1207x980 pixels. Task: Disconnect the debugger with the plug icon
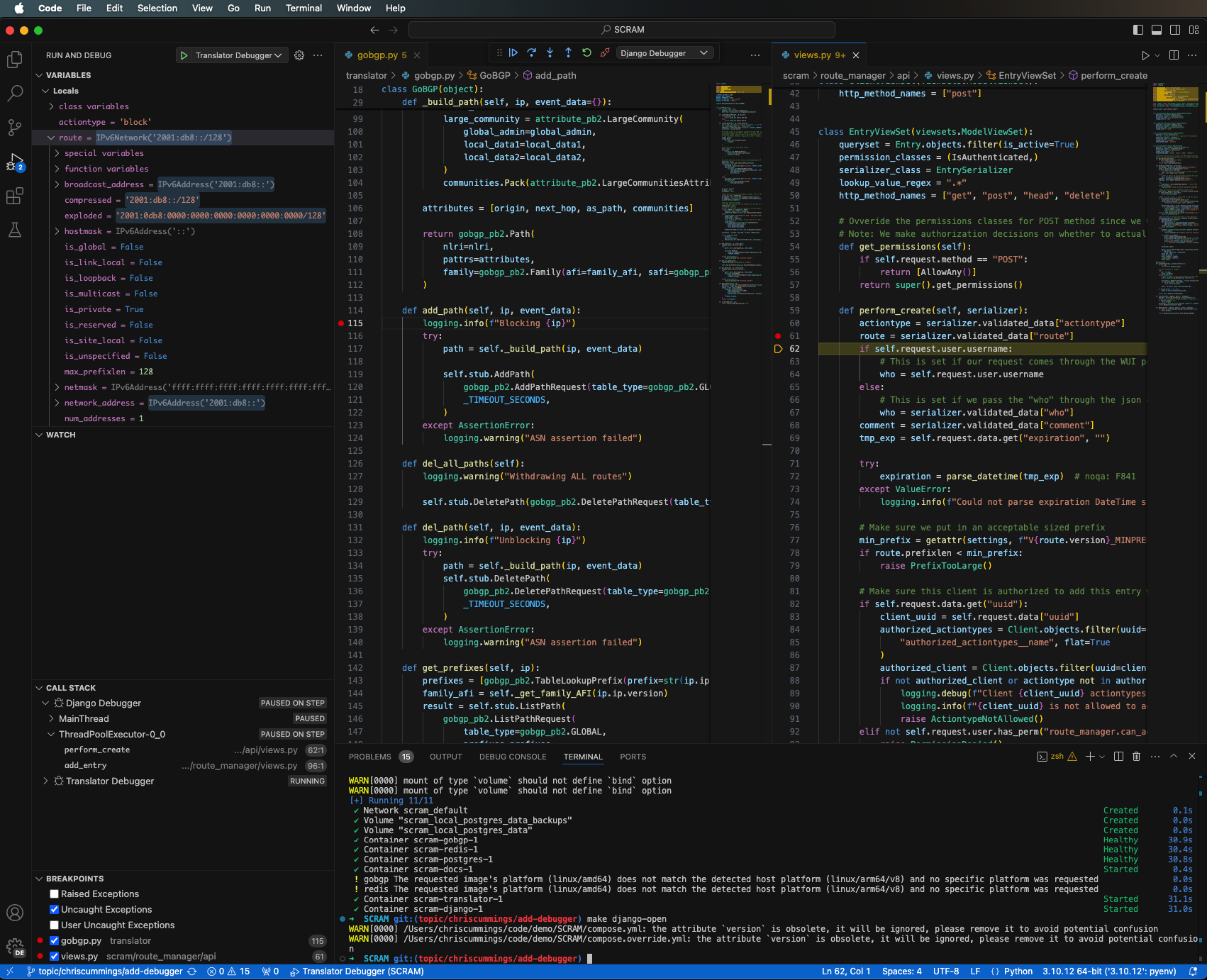click(x=605, y=52)
